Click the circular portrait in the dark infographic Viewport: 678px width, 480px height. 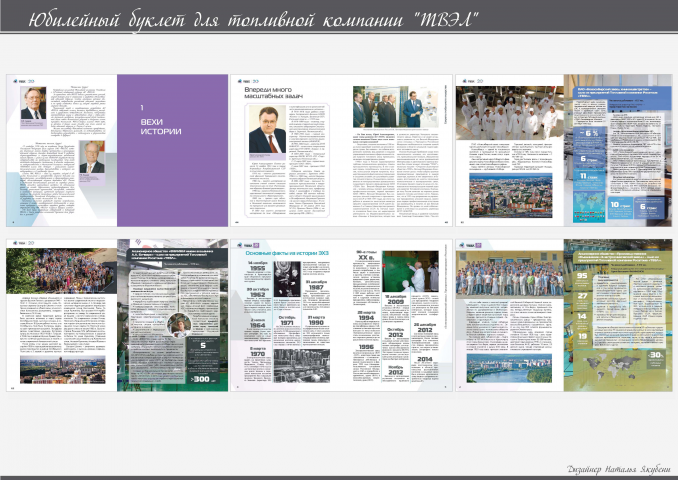pyautogui.click(x=179, y=325)
